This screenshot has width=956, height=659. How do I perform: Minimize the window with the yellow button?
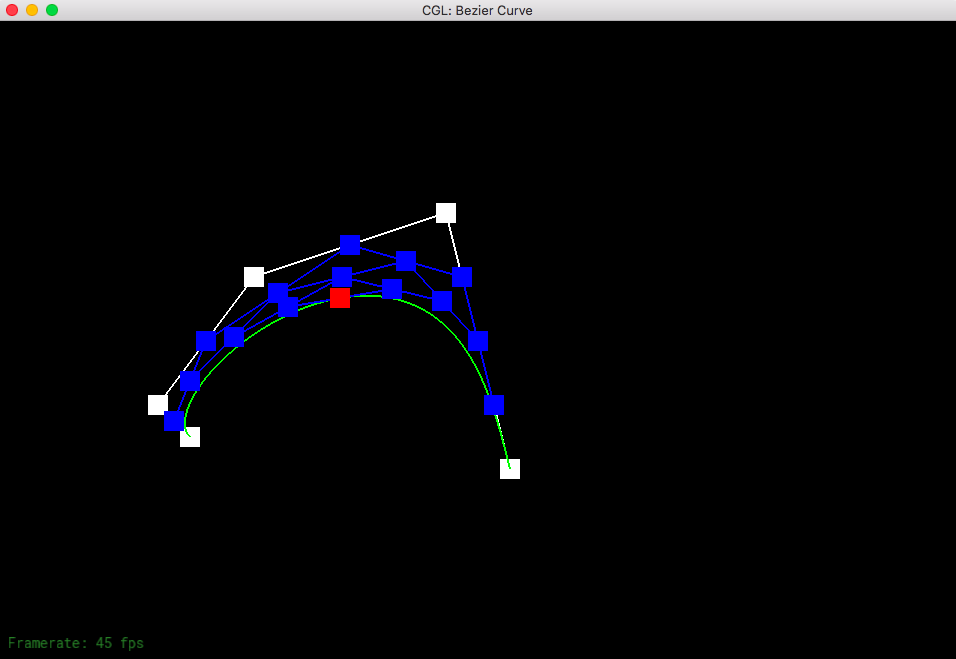[32, 10]
